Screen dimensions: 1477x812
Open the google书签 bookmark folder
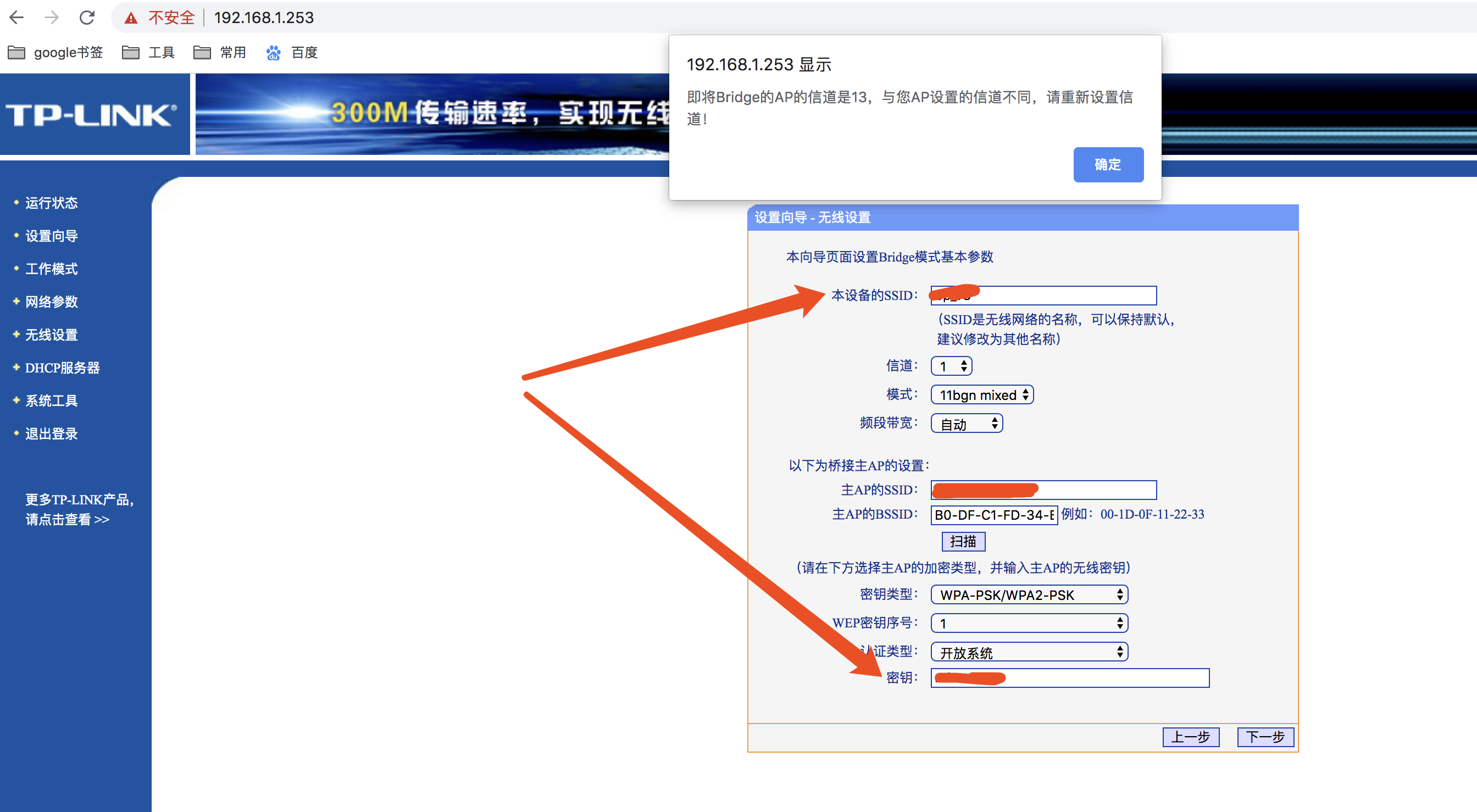(x=55, y=53)
